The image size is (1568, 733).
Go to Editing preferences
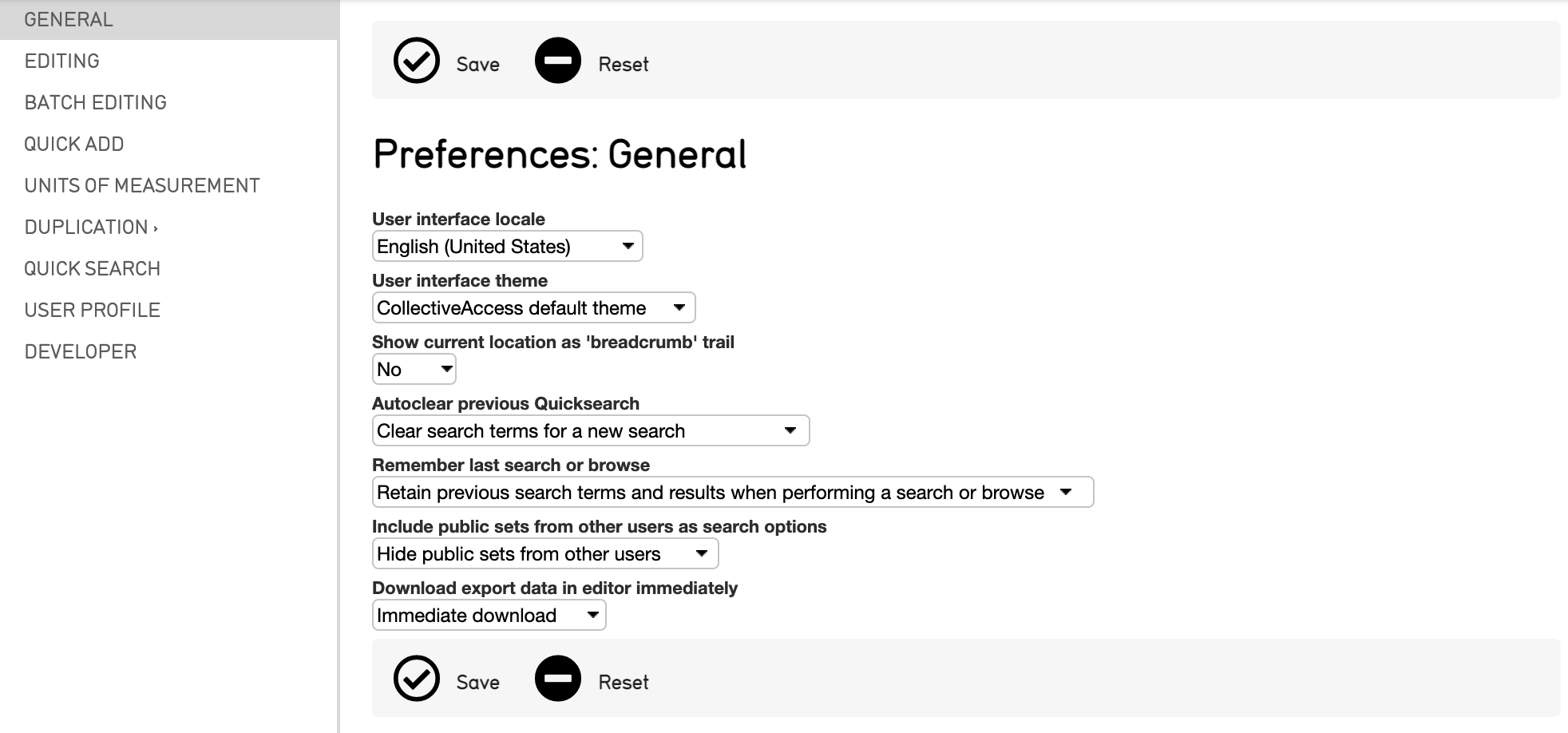coord(62,61)
